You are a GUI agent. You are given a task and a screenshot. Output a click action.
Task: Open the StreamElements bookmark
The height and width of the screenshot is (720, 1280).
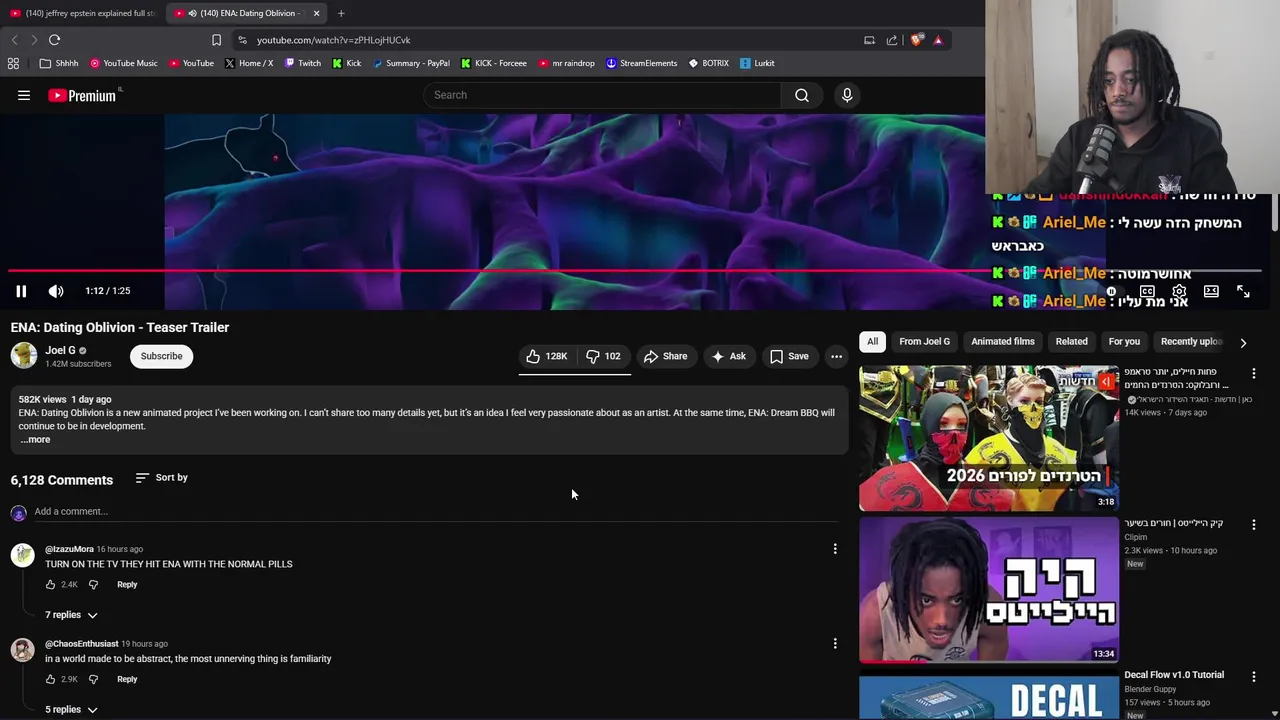[x=641, y=63]
